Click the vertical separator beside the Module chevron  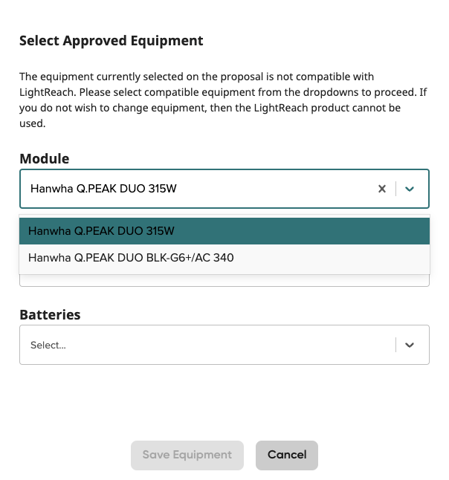[x=396, y=189]
